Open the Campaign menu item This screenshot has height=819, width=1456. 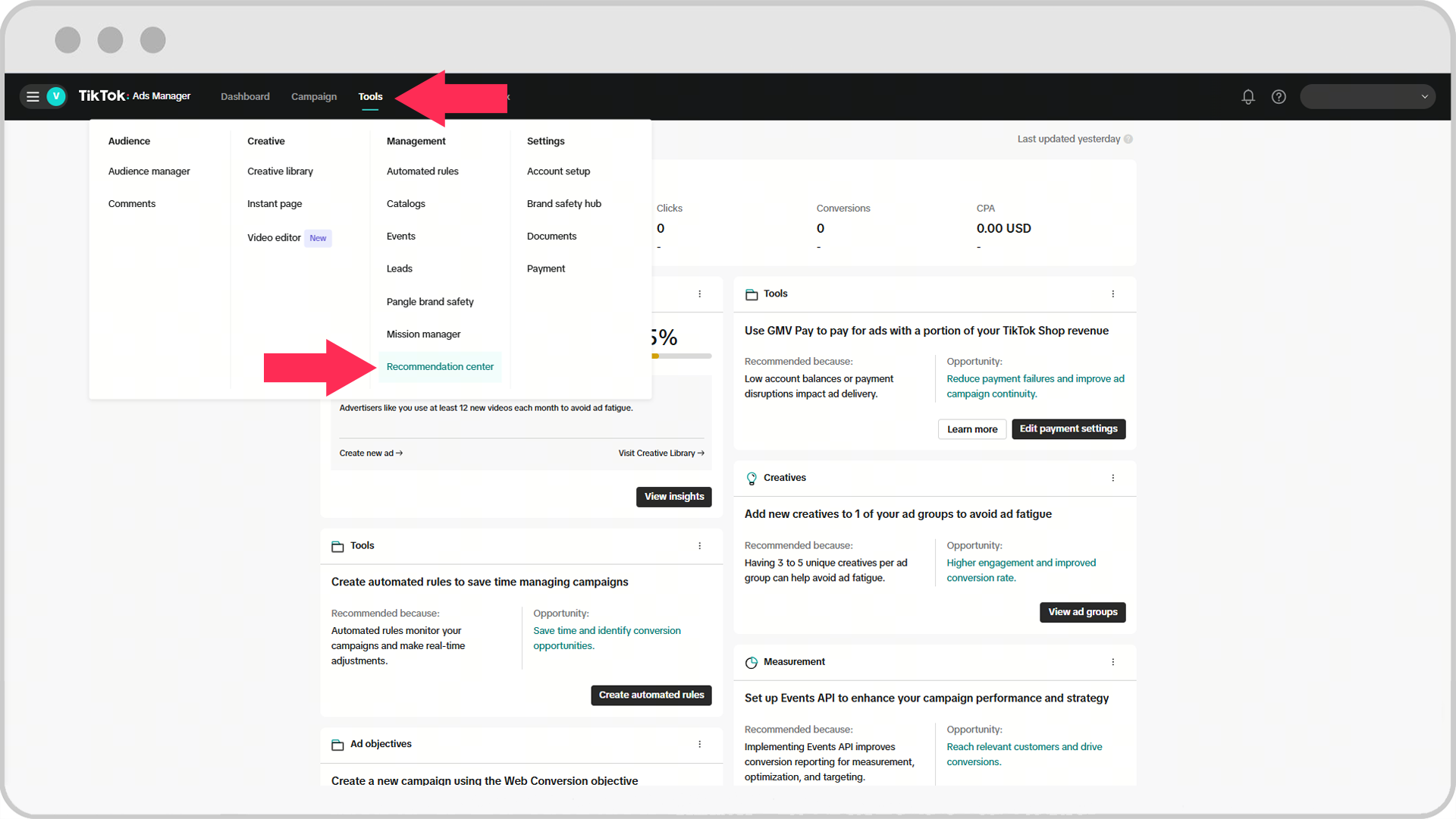coord(313,96)
